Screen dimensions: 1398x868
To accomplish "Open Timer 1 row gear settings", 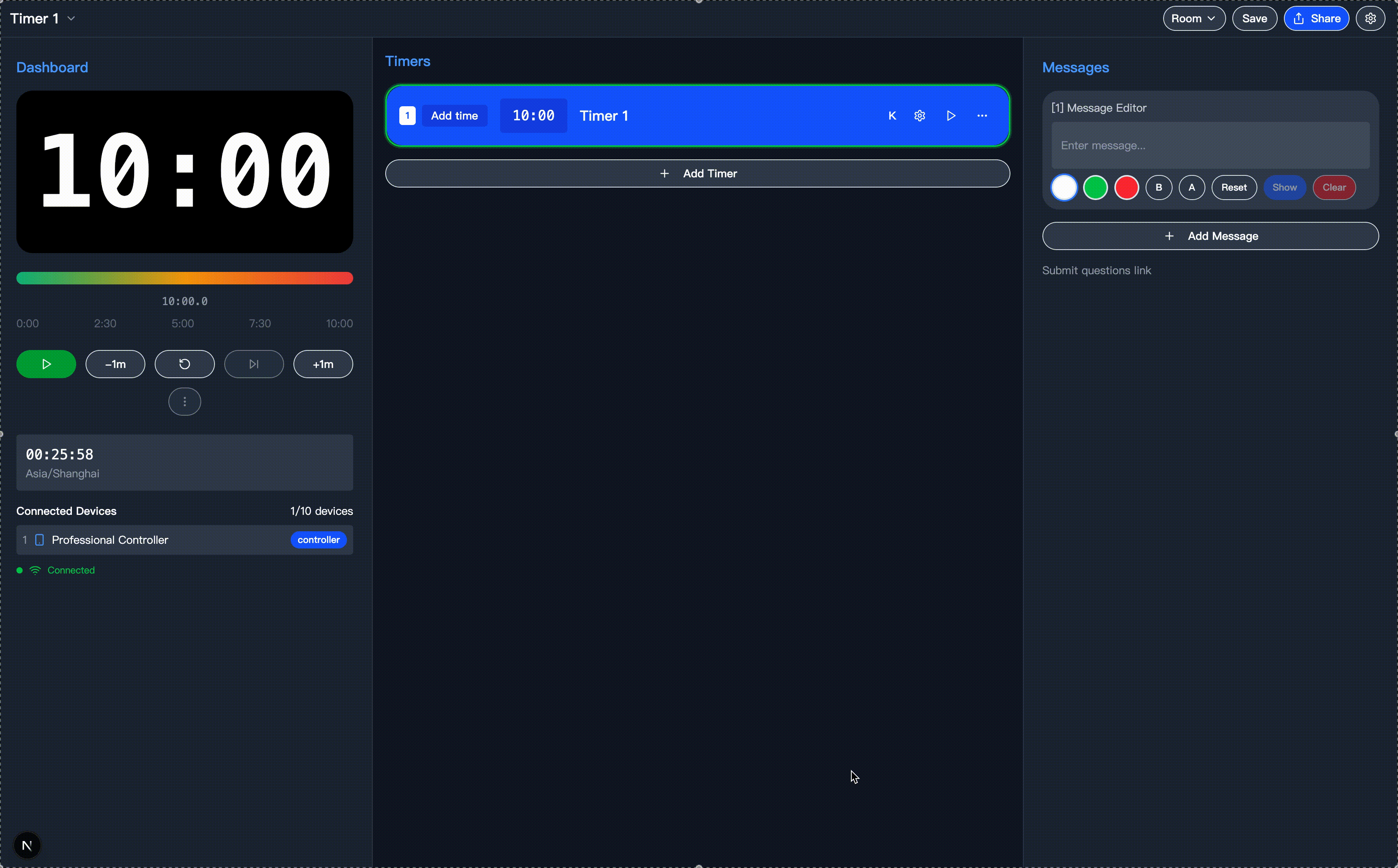I will tap(919, 116).
